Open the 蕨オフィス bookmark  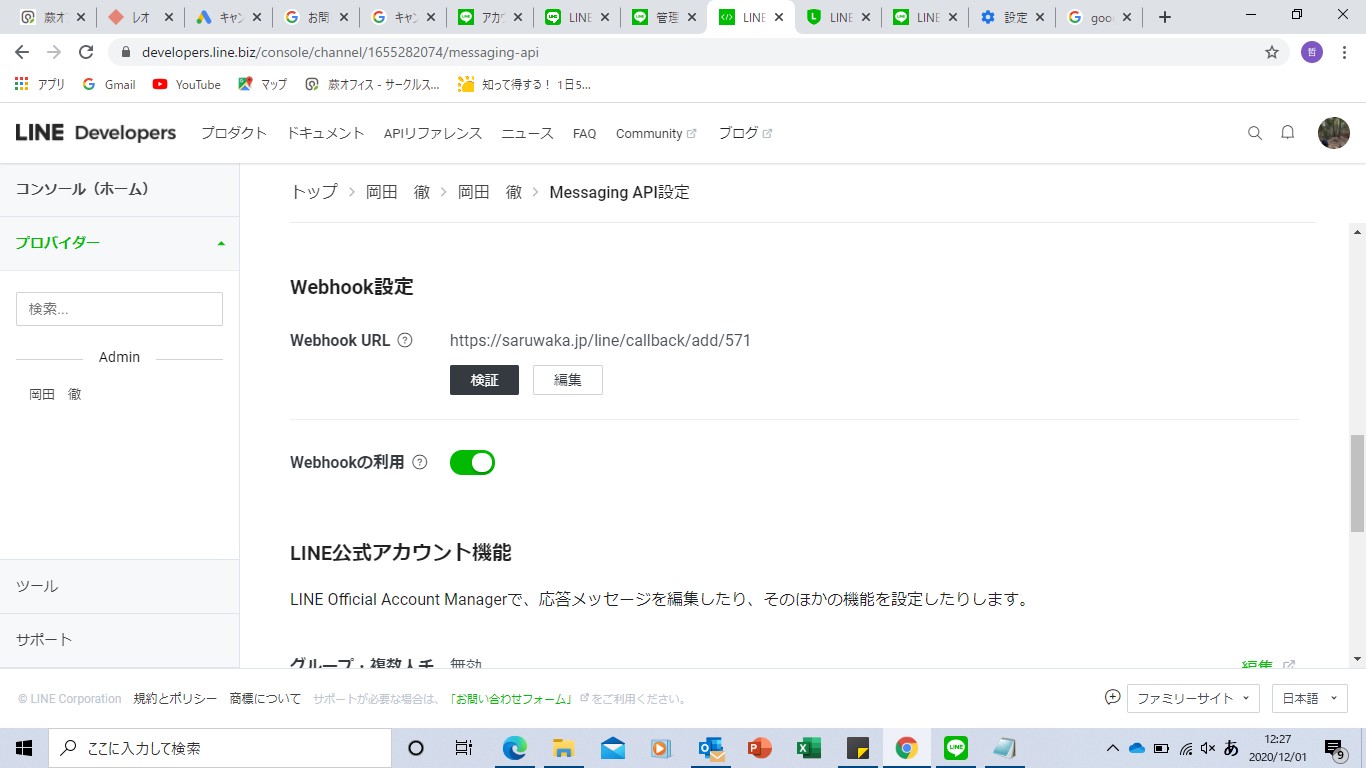click(x=373, y=84)
